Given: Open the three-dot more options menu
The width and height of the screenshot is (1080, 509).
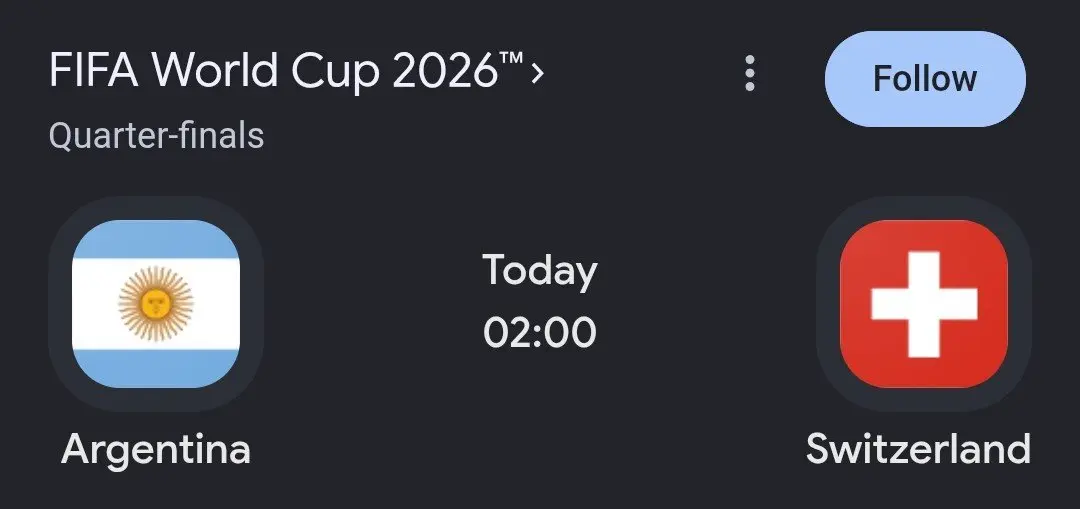Looking at the screenshot, I should [750, 73].
